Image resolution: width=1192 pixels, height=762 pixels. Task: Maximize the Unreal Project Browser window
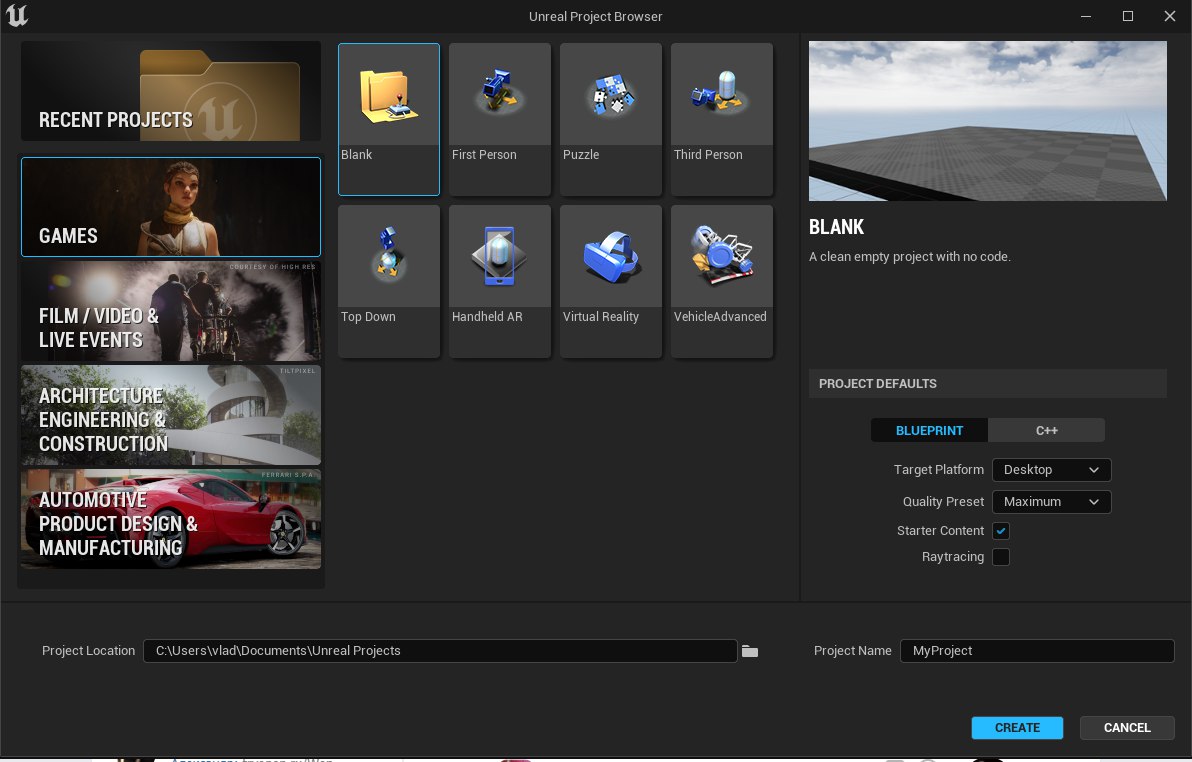point(1127,16)
